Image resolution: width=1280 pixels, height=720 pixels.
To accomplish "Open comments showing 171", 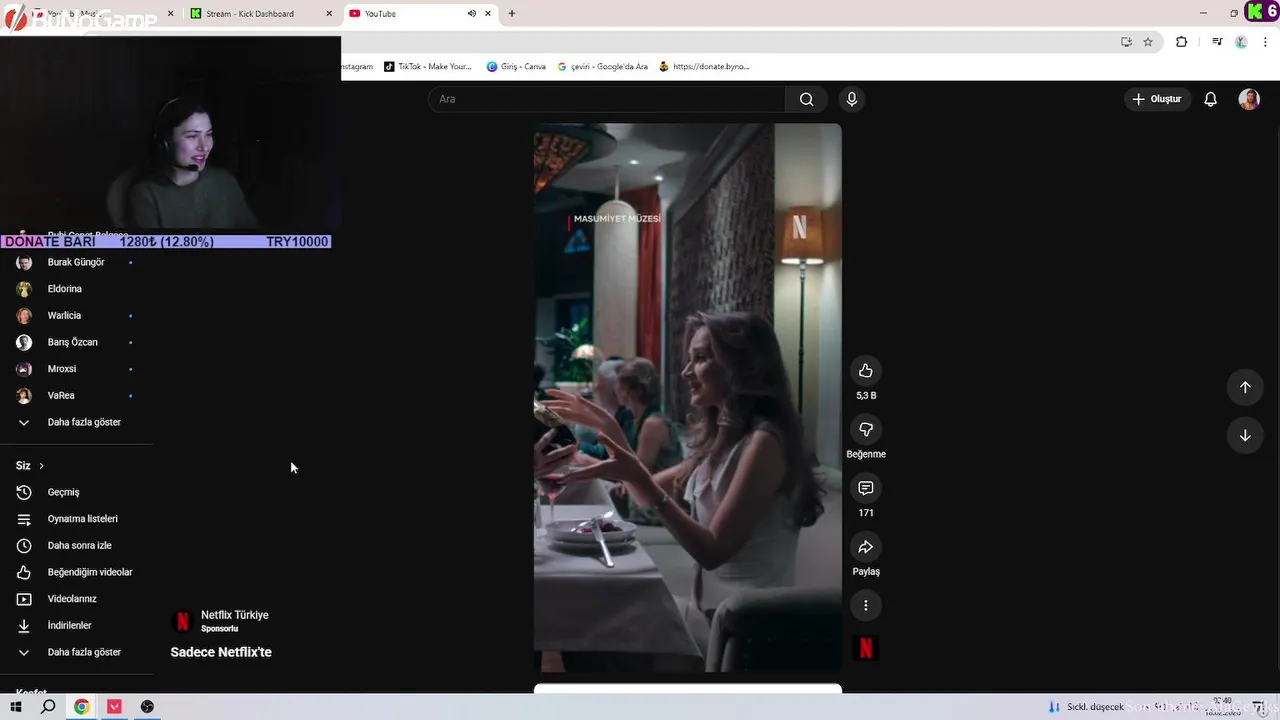I will click(x=866, y=488).
